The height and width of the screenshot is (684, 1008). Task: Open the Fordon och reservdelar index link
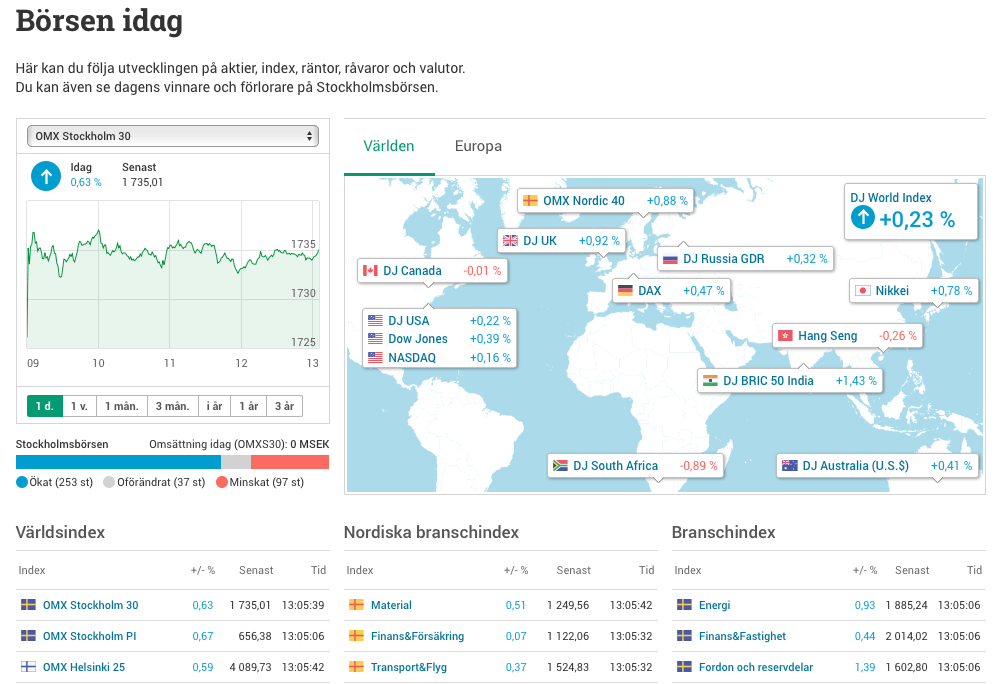click(x=755, y=667)
